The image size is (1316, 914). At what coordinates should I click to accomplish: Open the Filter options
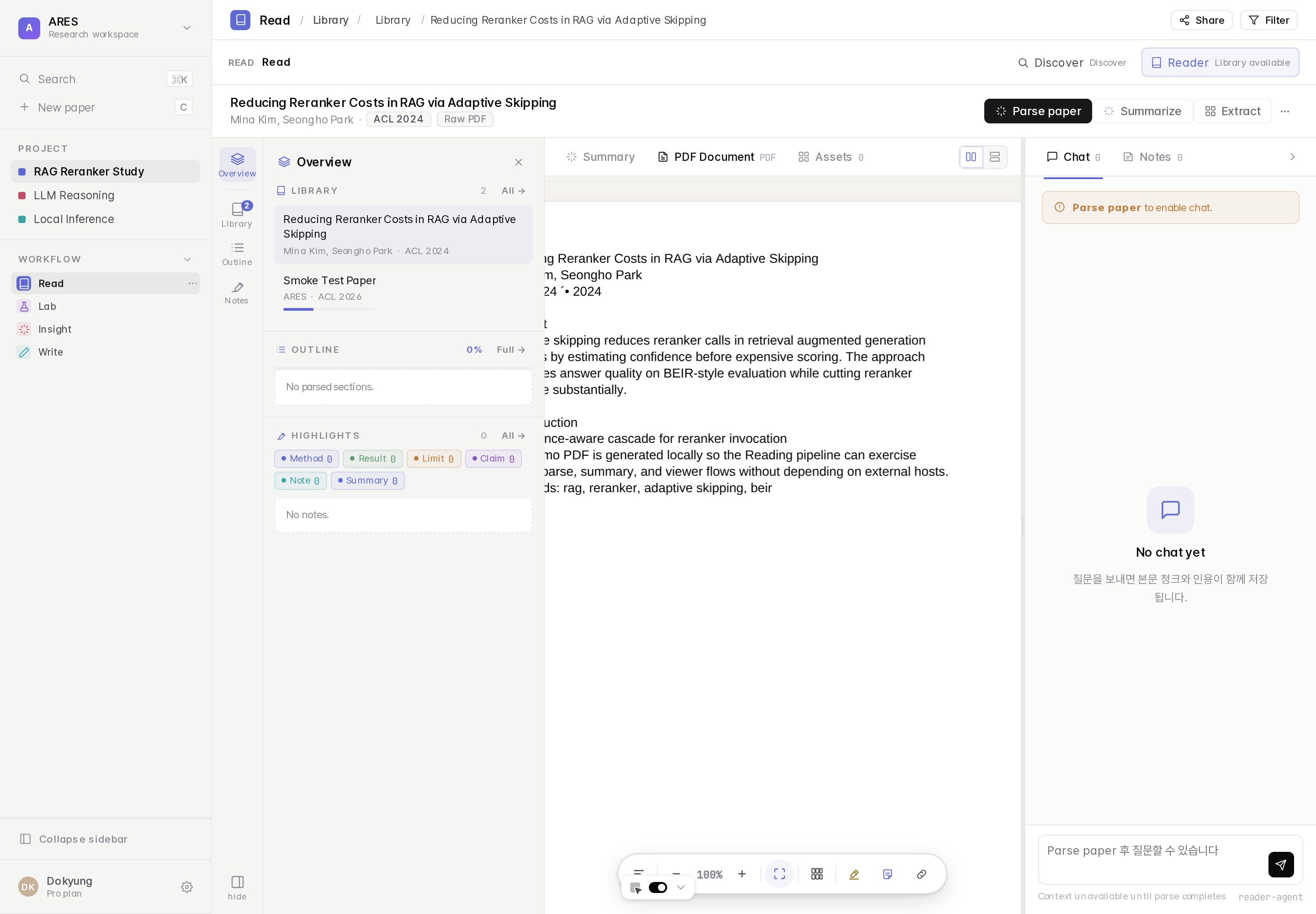click(1268, 20)
